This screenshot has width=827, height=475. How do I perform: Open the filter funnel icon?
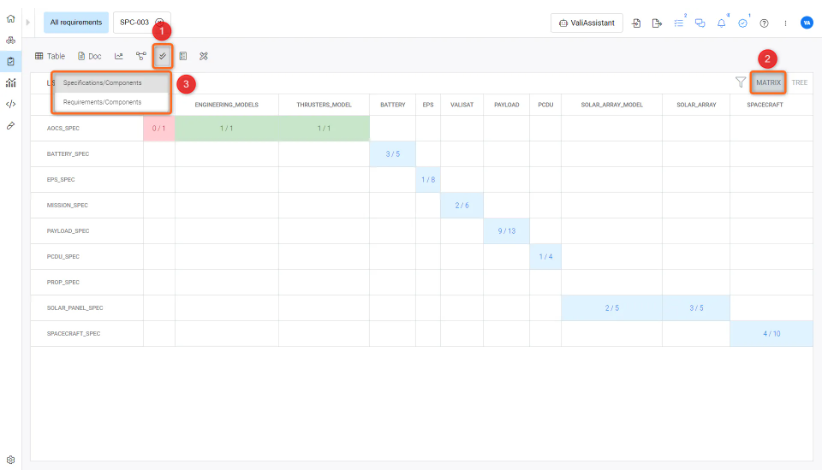(x=741, y=82)
